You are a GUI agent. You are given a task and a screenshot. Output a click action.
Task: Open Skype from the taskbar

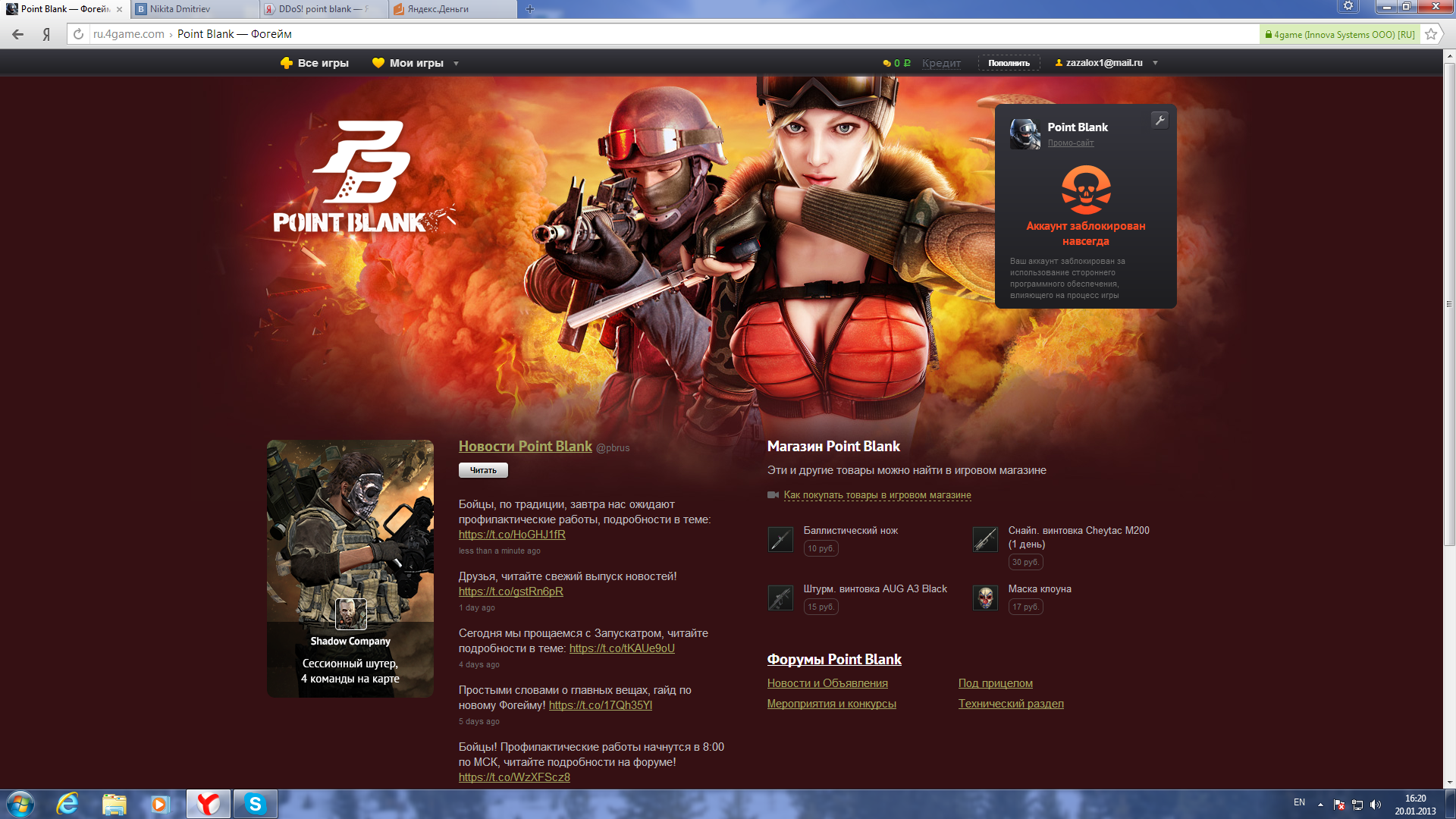tap(256, 804)
